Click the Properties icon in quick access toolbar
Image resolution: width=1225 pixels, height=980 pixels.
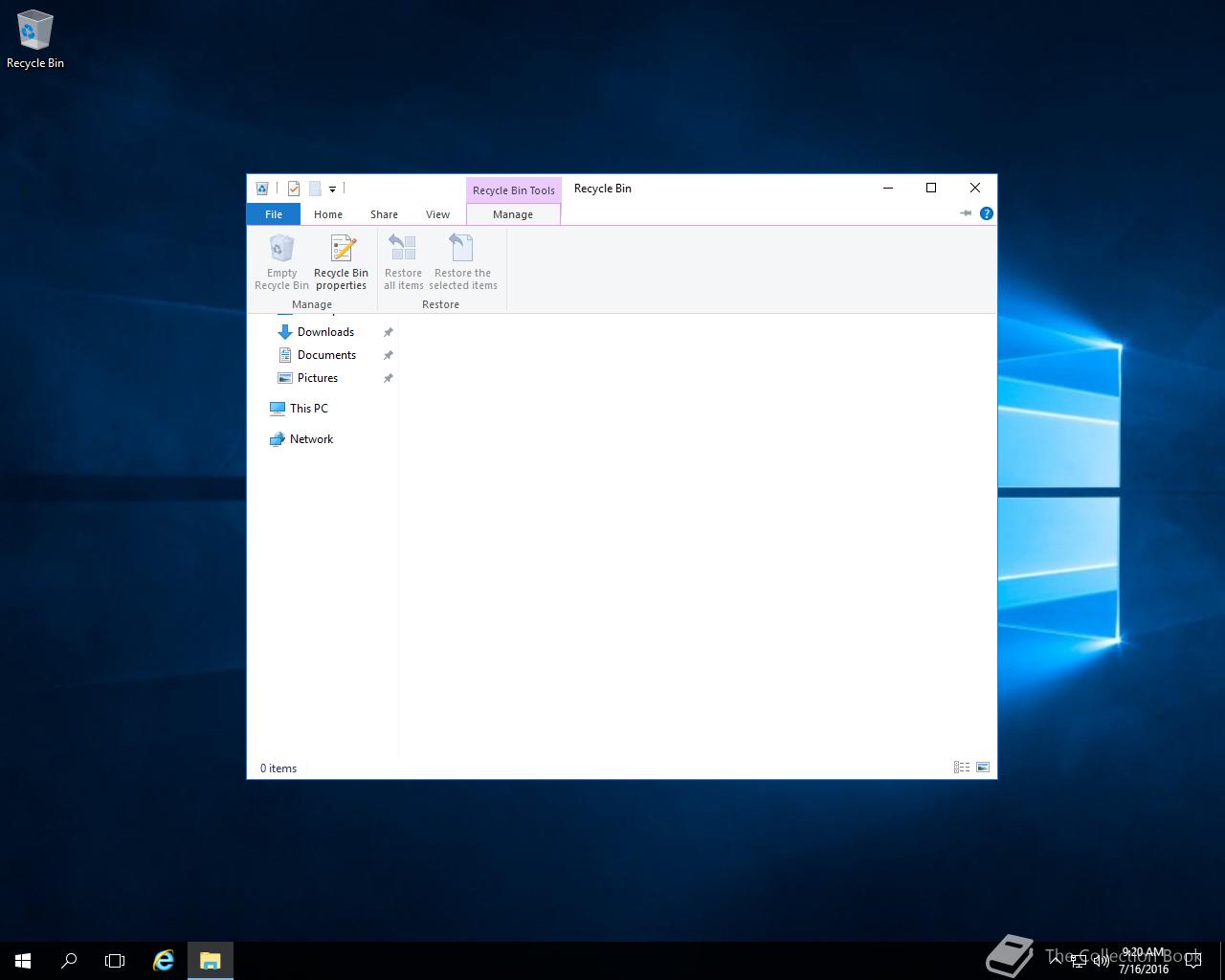tap(294, 189)
